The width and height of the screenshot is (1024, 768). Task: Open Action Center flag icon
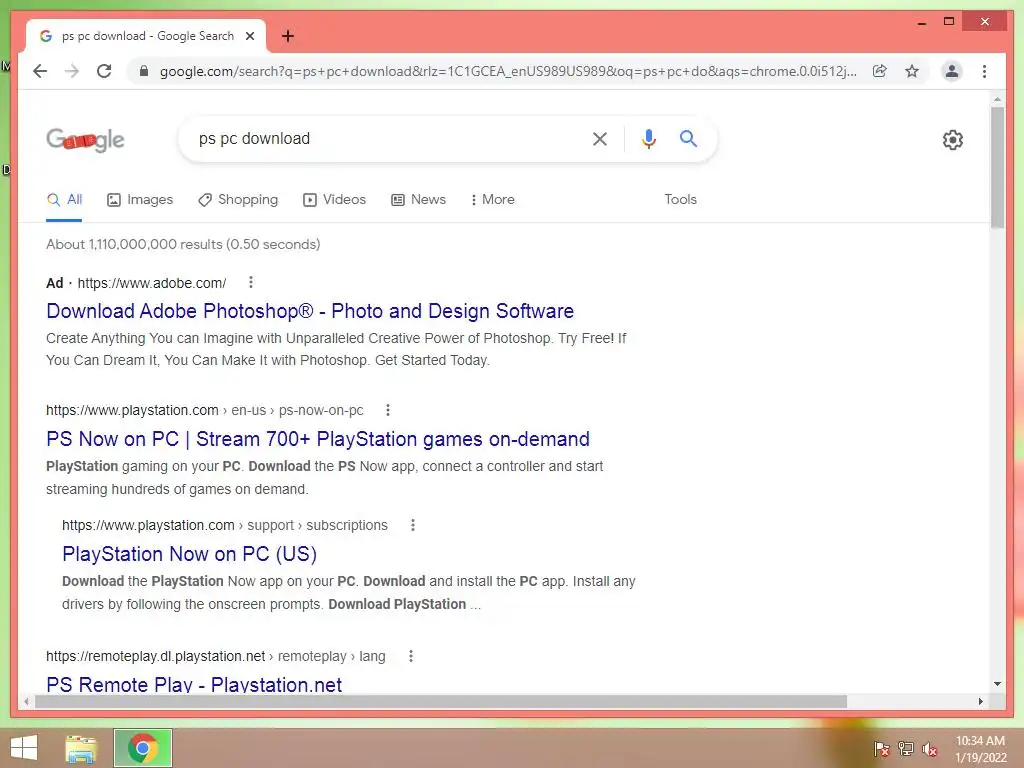point(881,748)
